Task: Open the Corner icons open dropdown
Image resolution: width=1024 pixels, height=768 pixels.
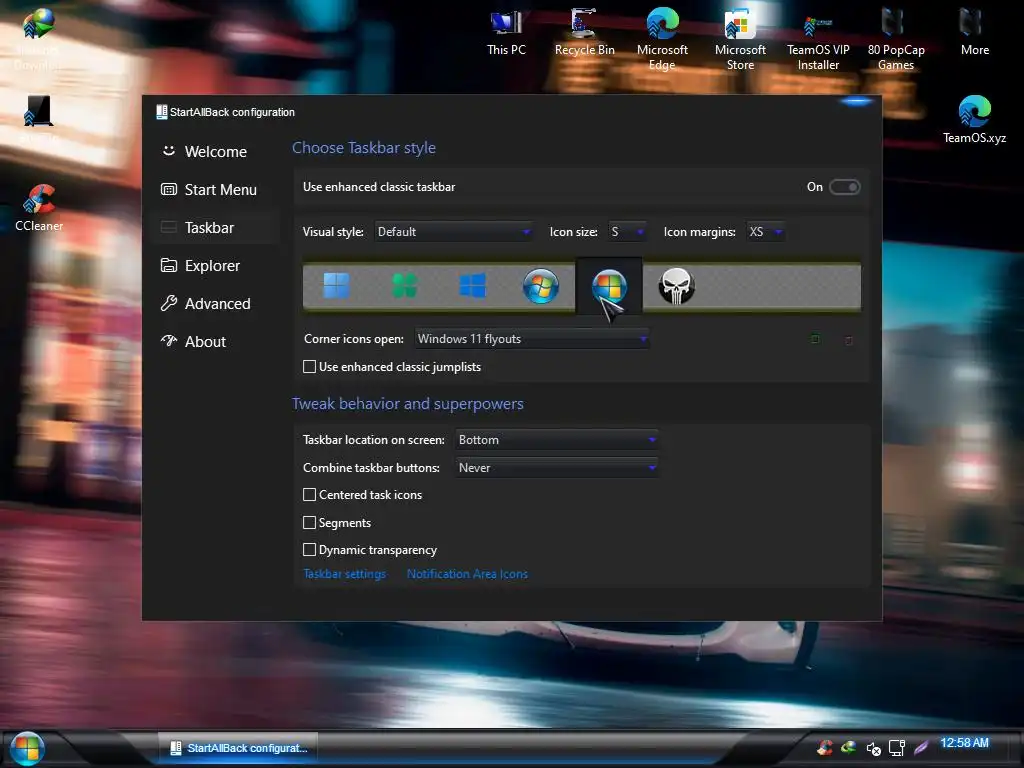Action: [532, 339]
